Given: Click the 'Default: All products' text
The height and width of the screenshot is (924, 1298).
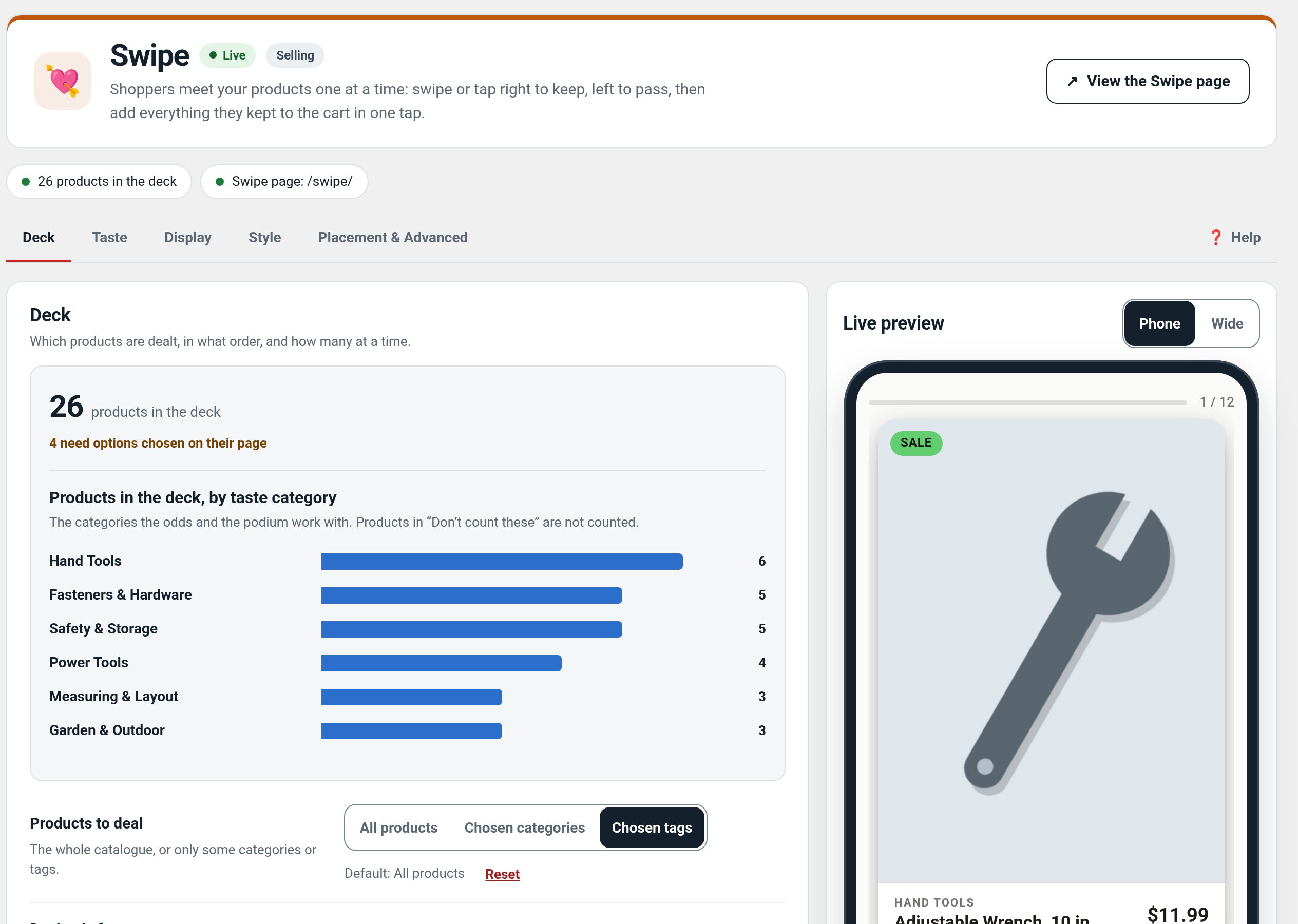Looking at the screenshot, I should click(x=404, y=873).
